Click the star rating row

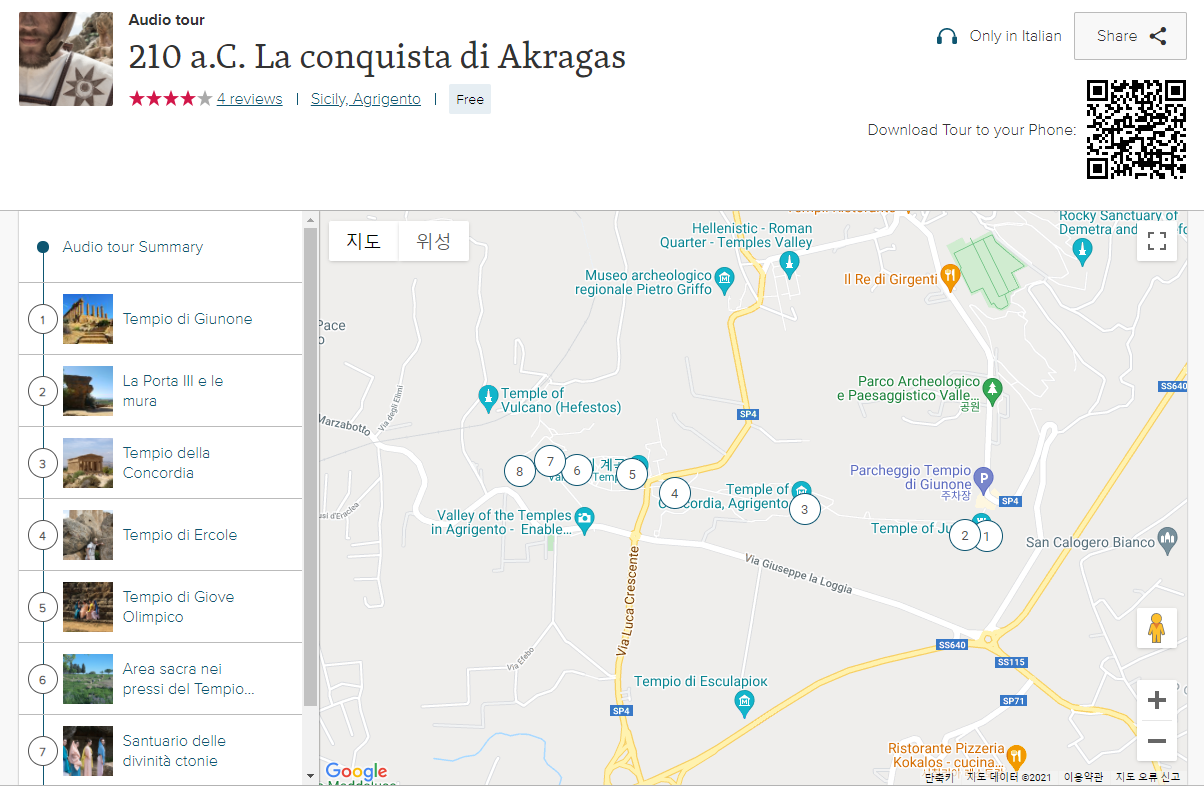(x=171, y=98)
